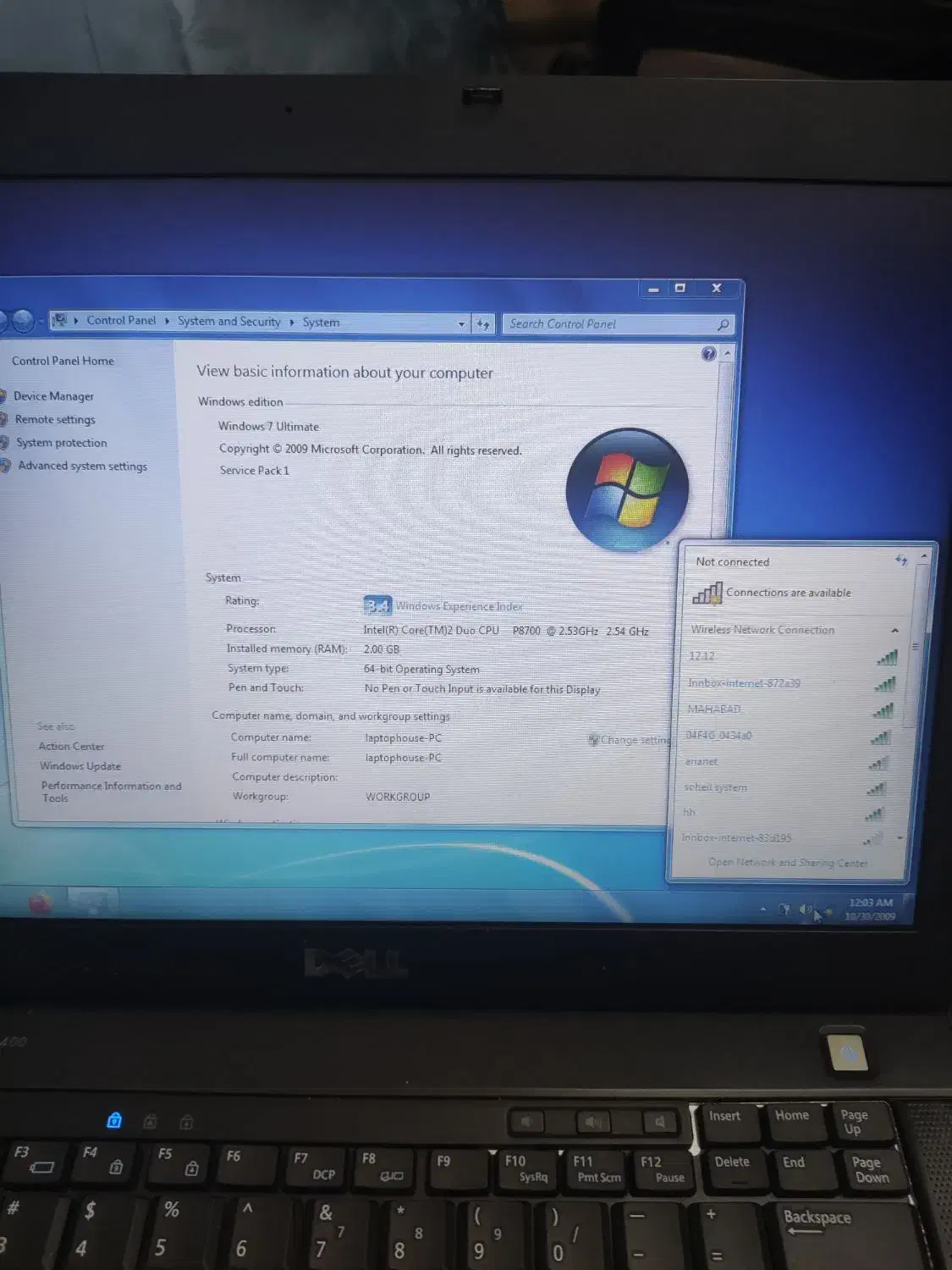Expand the arrow after Control Panel breadcrumb
This screenshot has height=1270, width=952.
point(167,321)
